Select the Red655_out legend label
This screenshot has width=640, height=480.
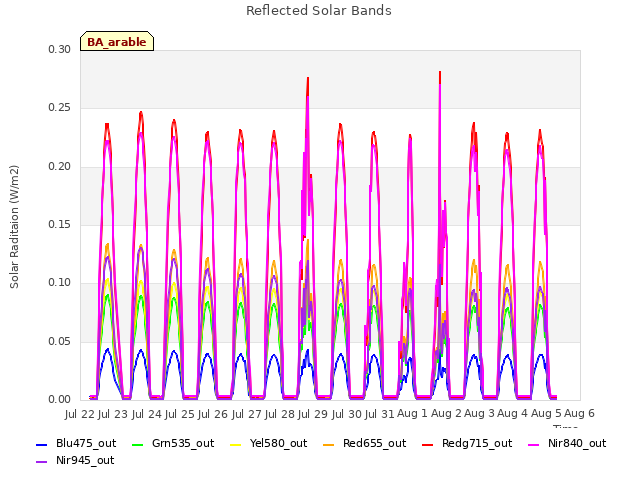[374, 443]
